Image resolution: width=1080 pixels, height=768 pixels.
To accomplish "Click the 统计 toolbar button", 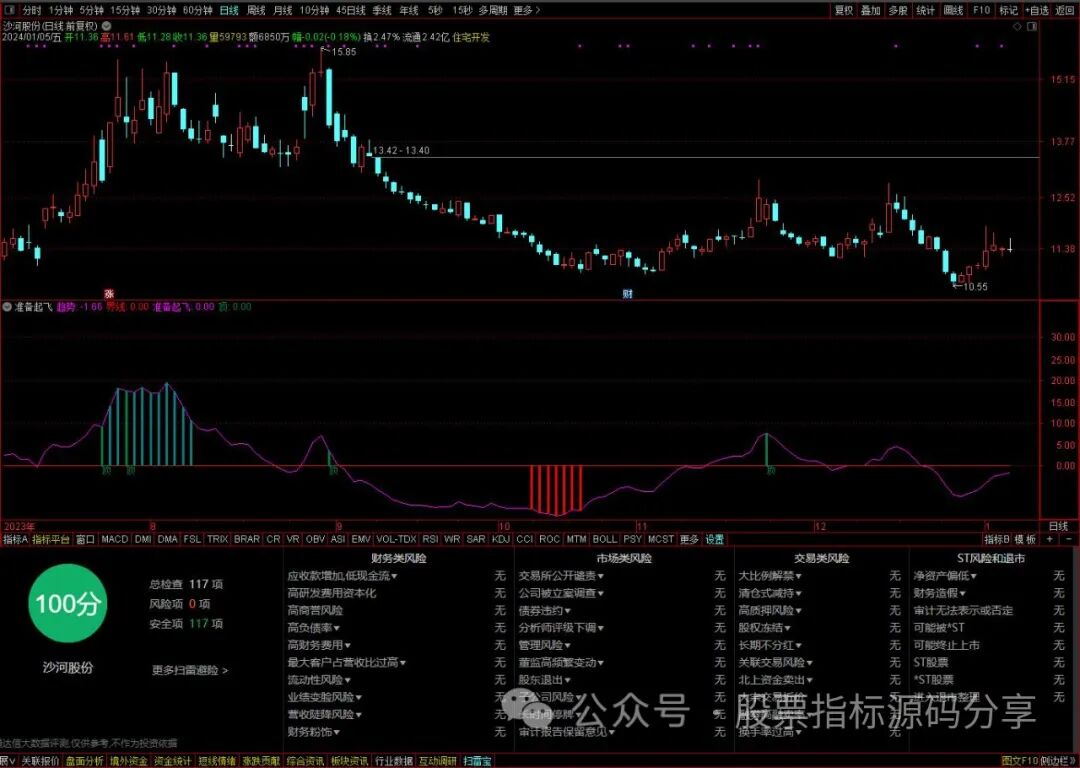I will (925, 10).
